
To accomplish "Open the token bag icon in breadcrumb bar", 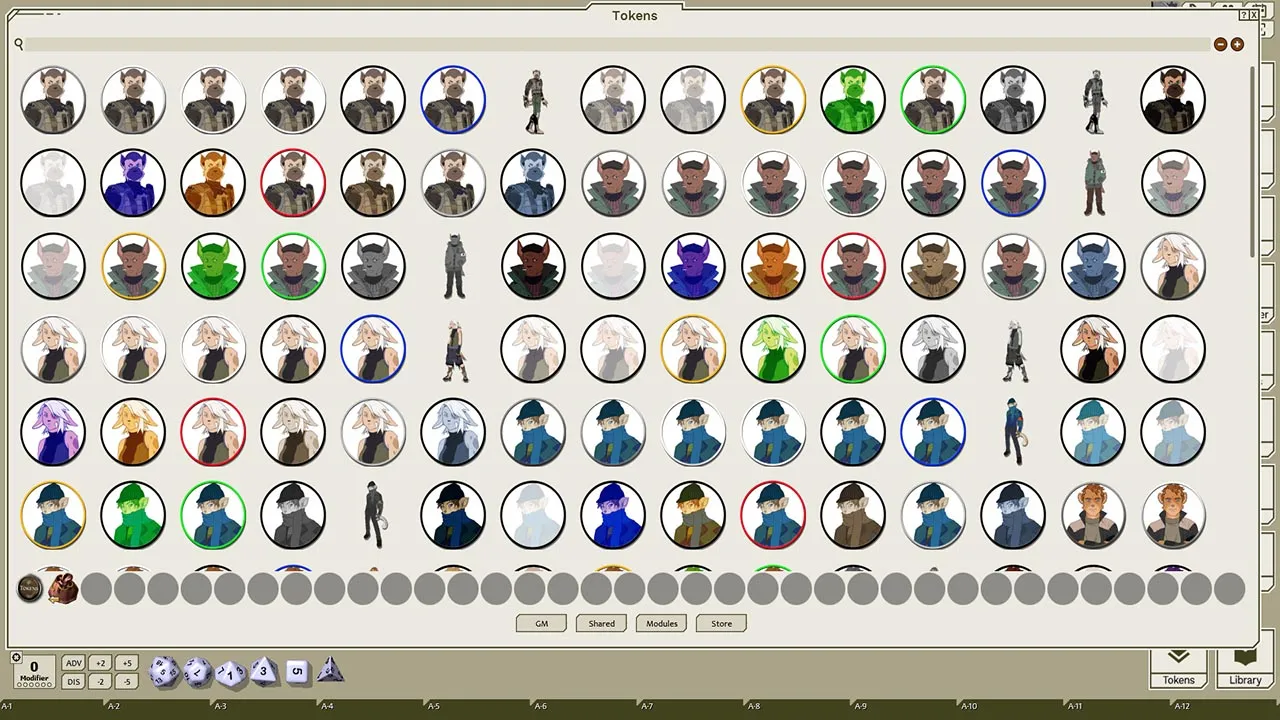I will [x=63, y=588].
